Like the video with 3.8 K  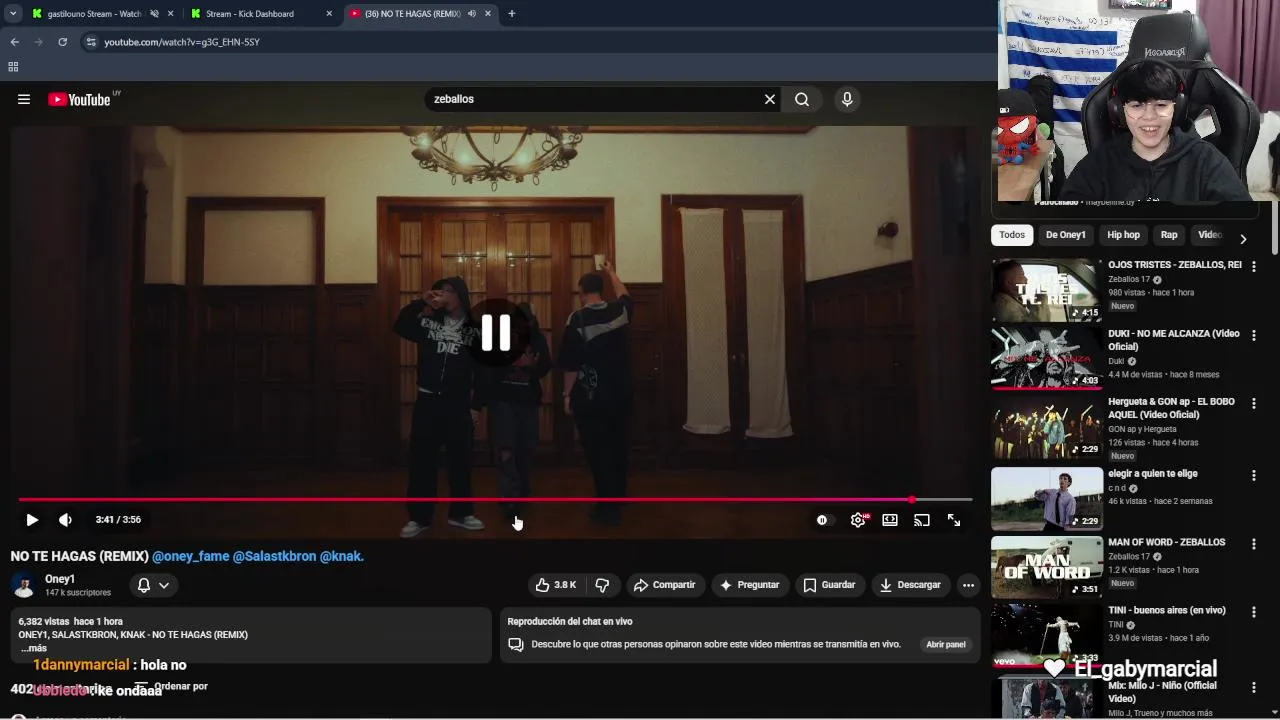click(x=555, y=585)
